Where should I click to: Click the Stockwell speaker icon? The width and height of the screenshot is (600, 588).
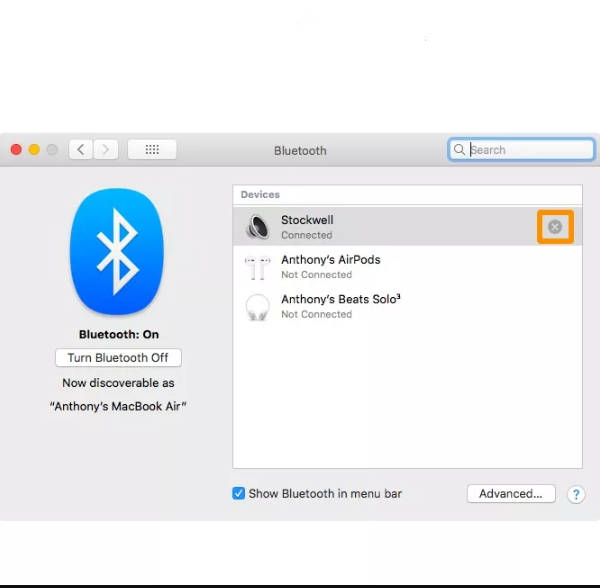click(x=258, y=226)
